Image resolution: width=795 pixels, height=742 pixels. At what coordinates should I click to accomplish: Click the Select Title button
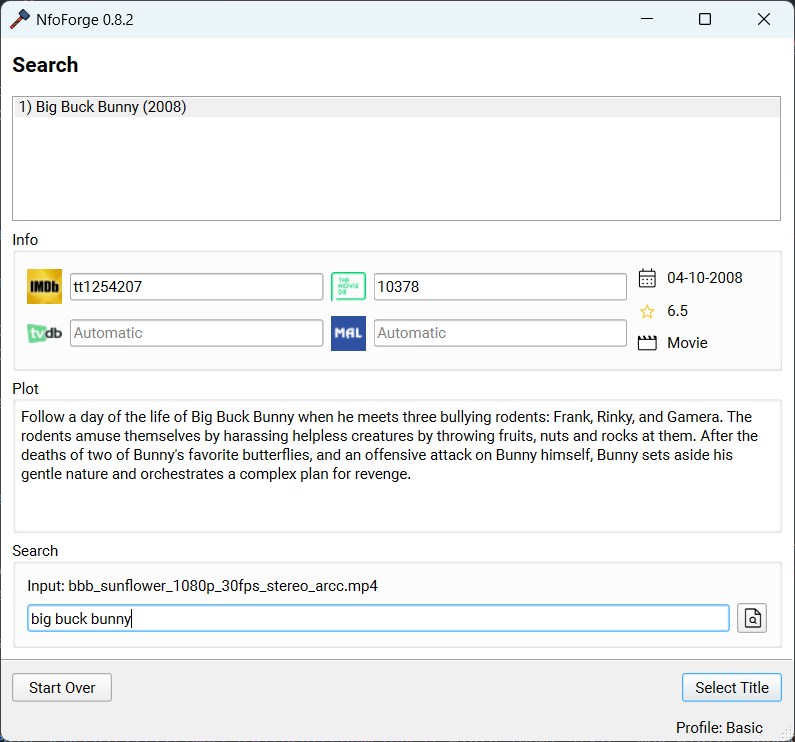(732, 688)
